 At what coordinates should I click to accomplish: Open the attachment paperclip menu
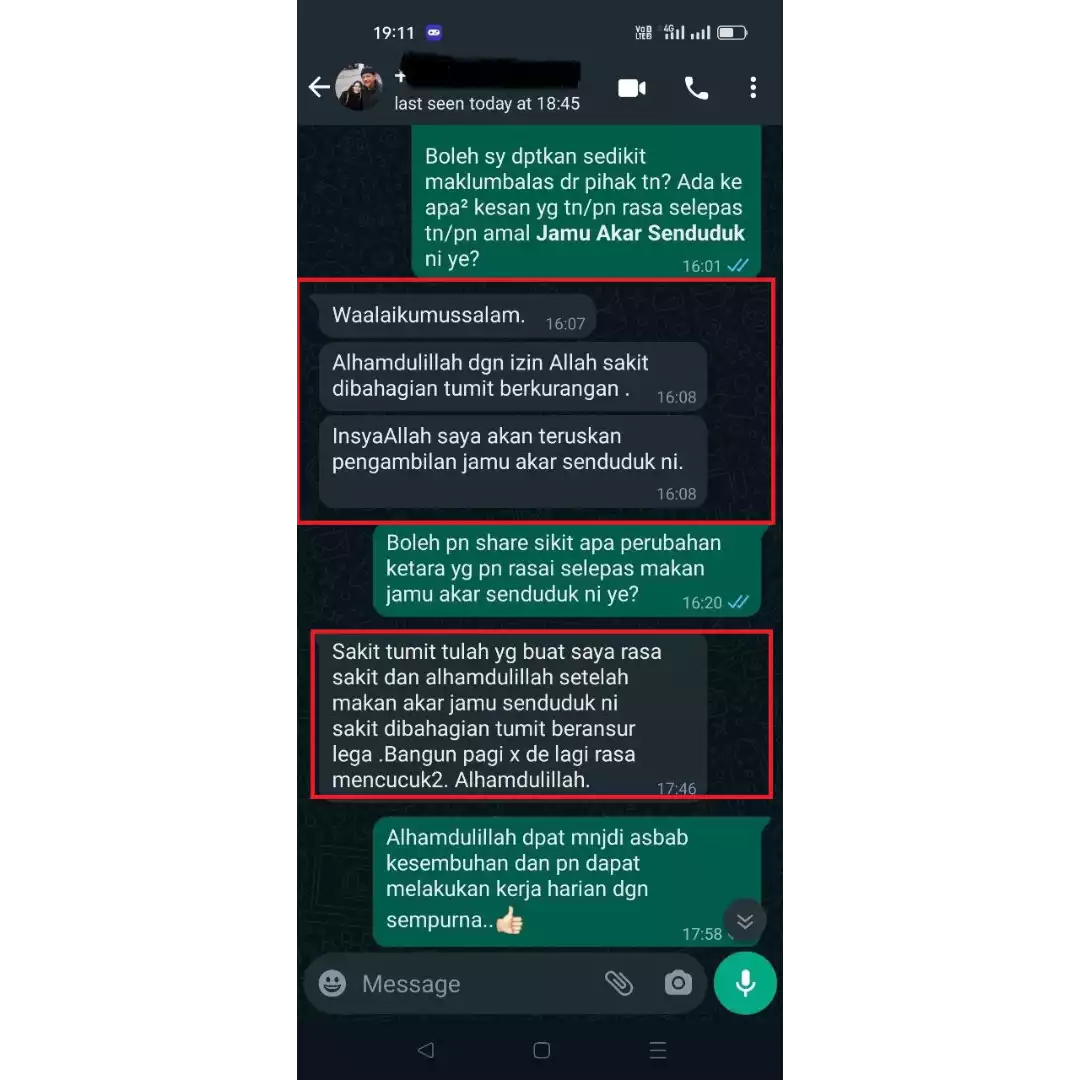click(619, 983)
